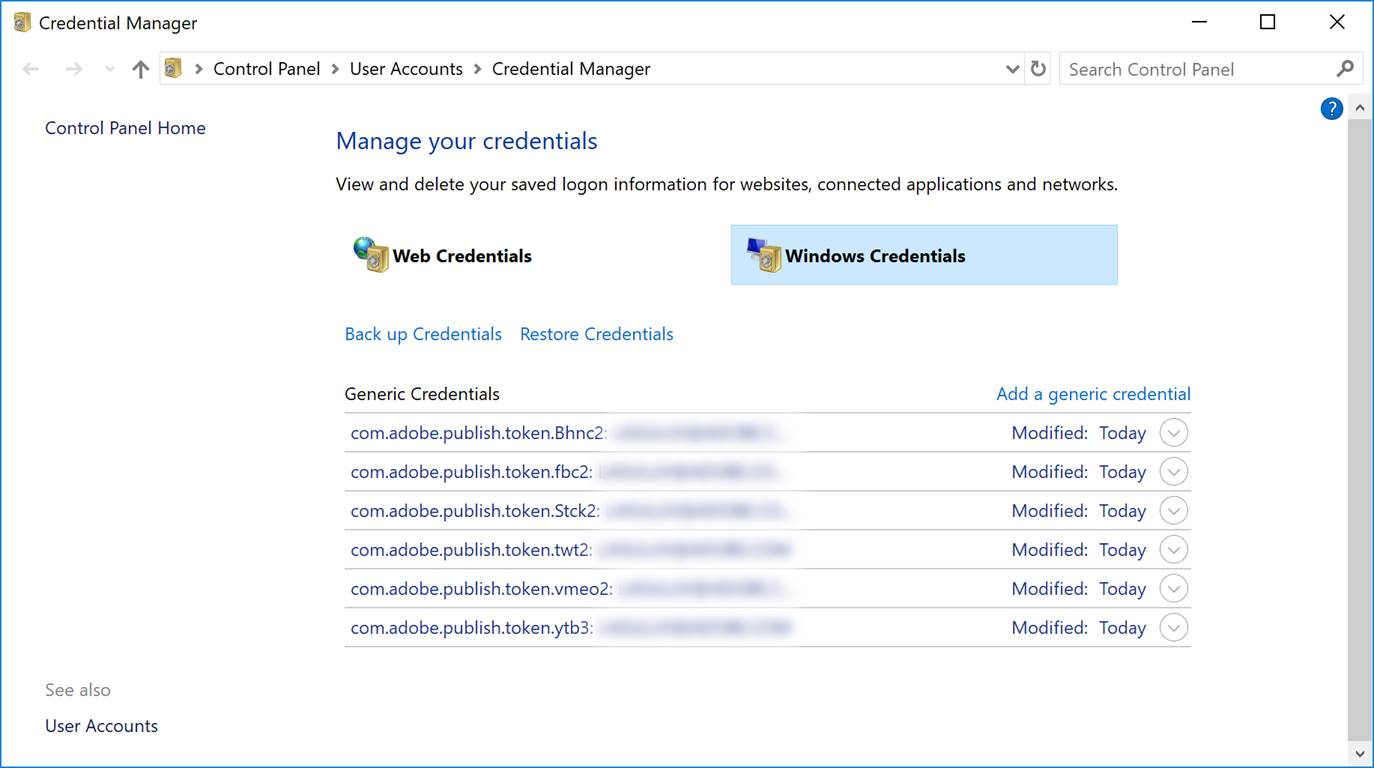The image size is (1374, 768).
Task: Open the recent locations dropdown arrow
Action: pos(109,69)
